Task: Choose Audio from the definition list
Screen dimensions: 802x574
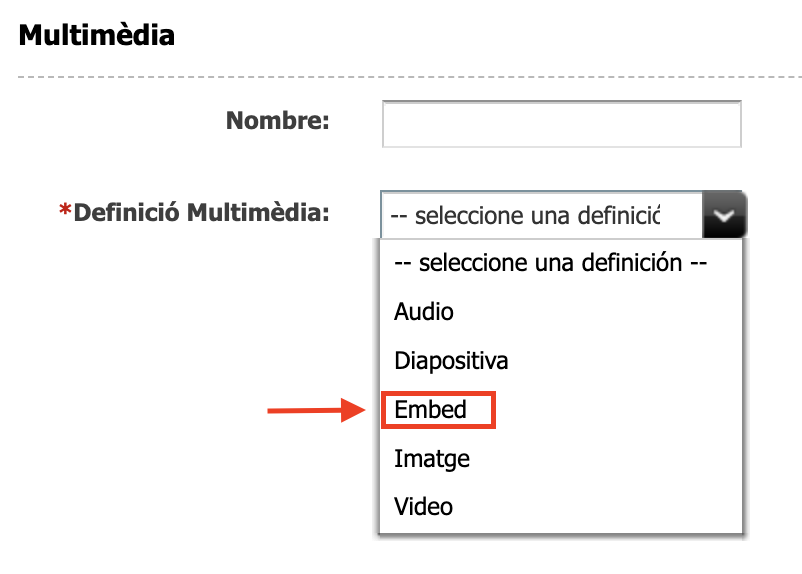Action: (424, 311)
